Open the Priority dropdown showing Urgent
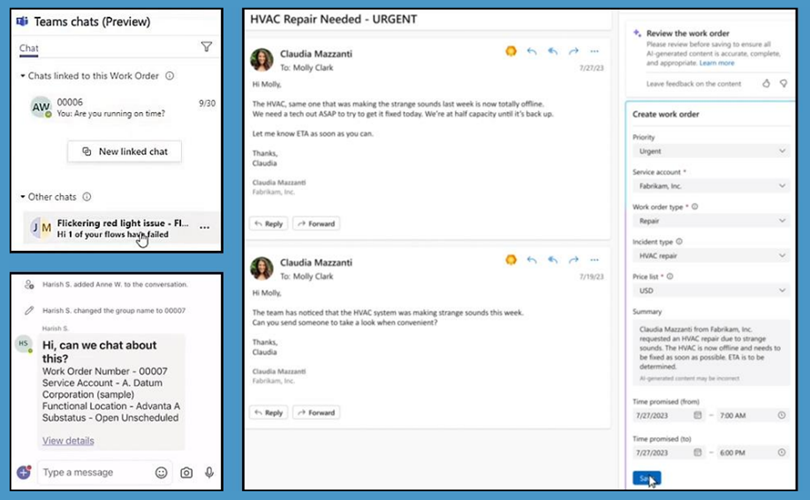810x500 pixels. point(711,151)
